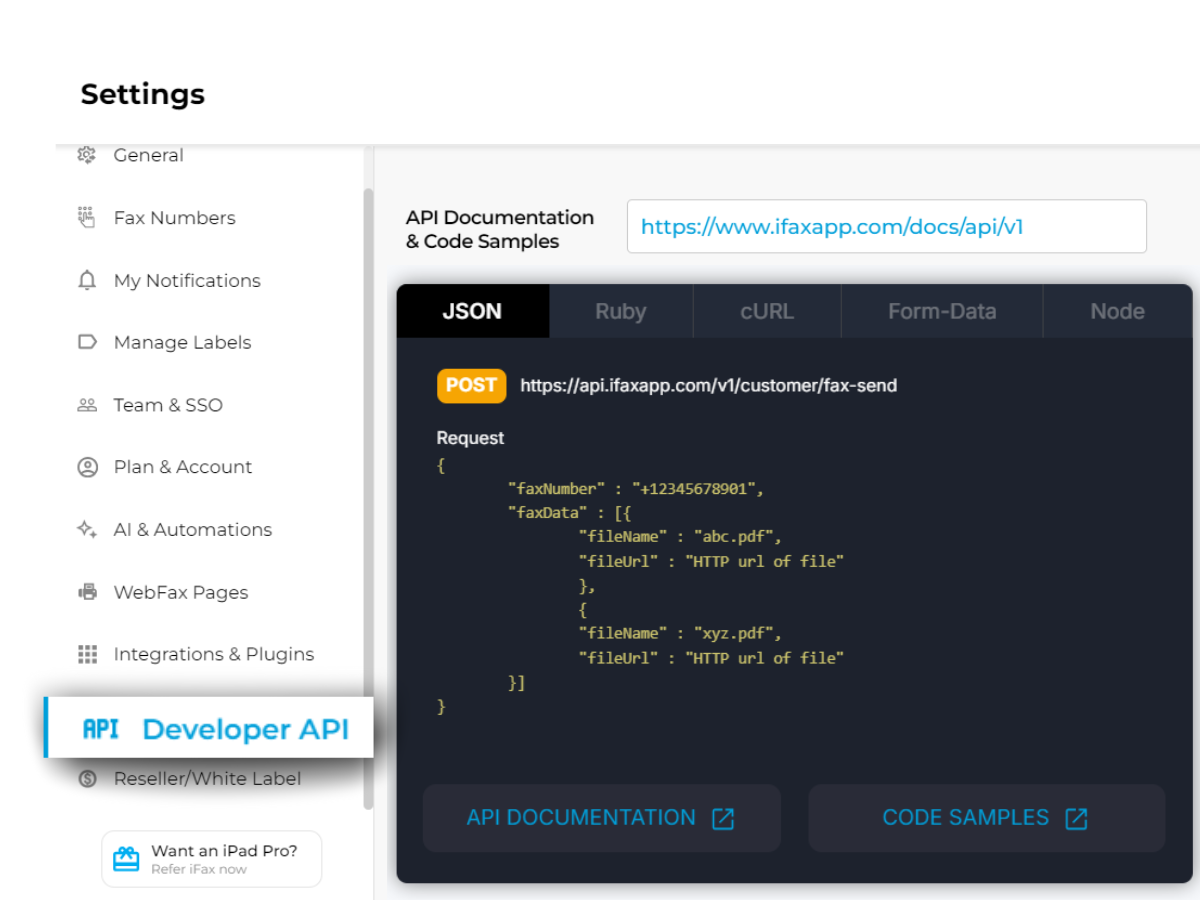Click the General gear icon
This screenshot has height=900, width=1200.
click(x=87, y=155)
